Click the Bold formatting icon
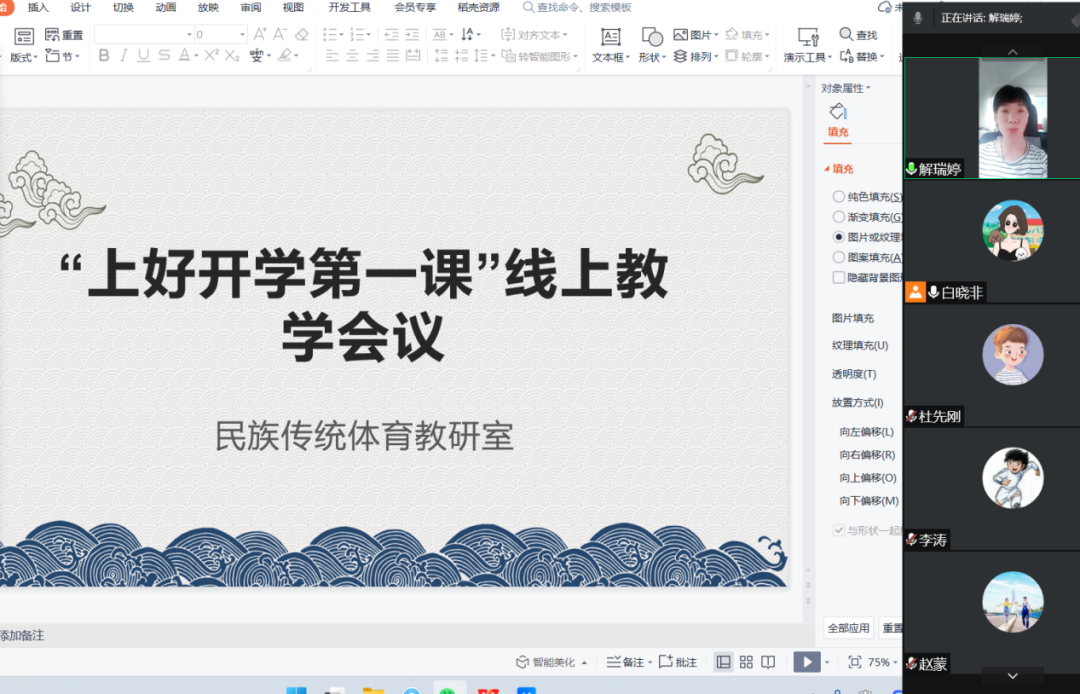1080x694 pixels. click(104, 56)
